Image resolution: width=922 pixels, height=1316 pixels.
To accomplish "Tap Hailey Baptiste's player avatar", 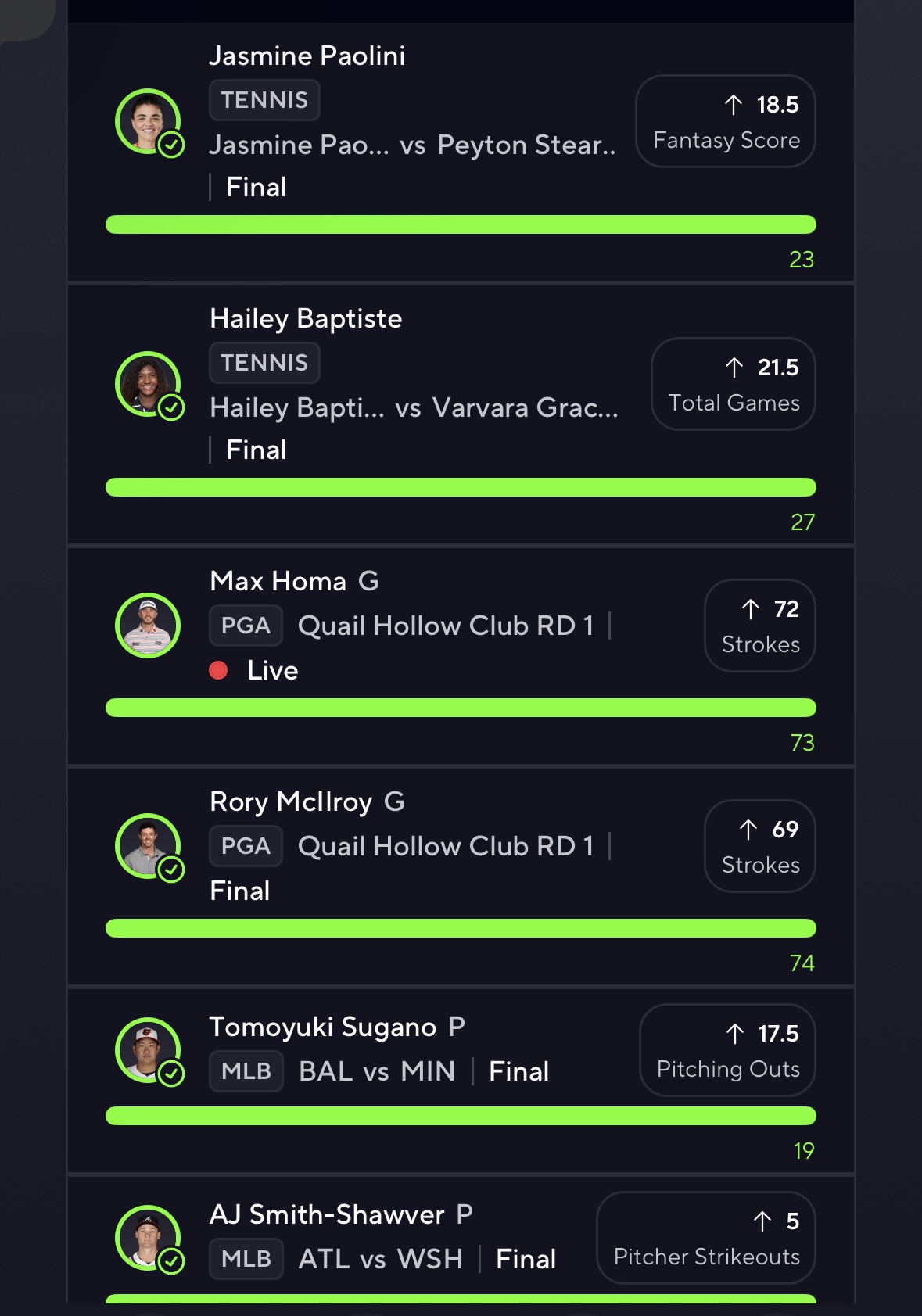I will click(148, 384).
